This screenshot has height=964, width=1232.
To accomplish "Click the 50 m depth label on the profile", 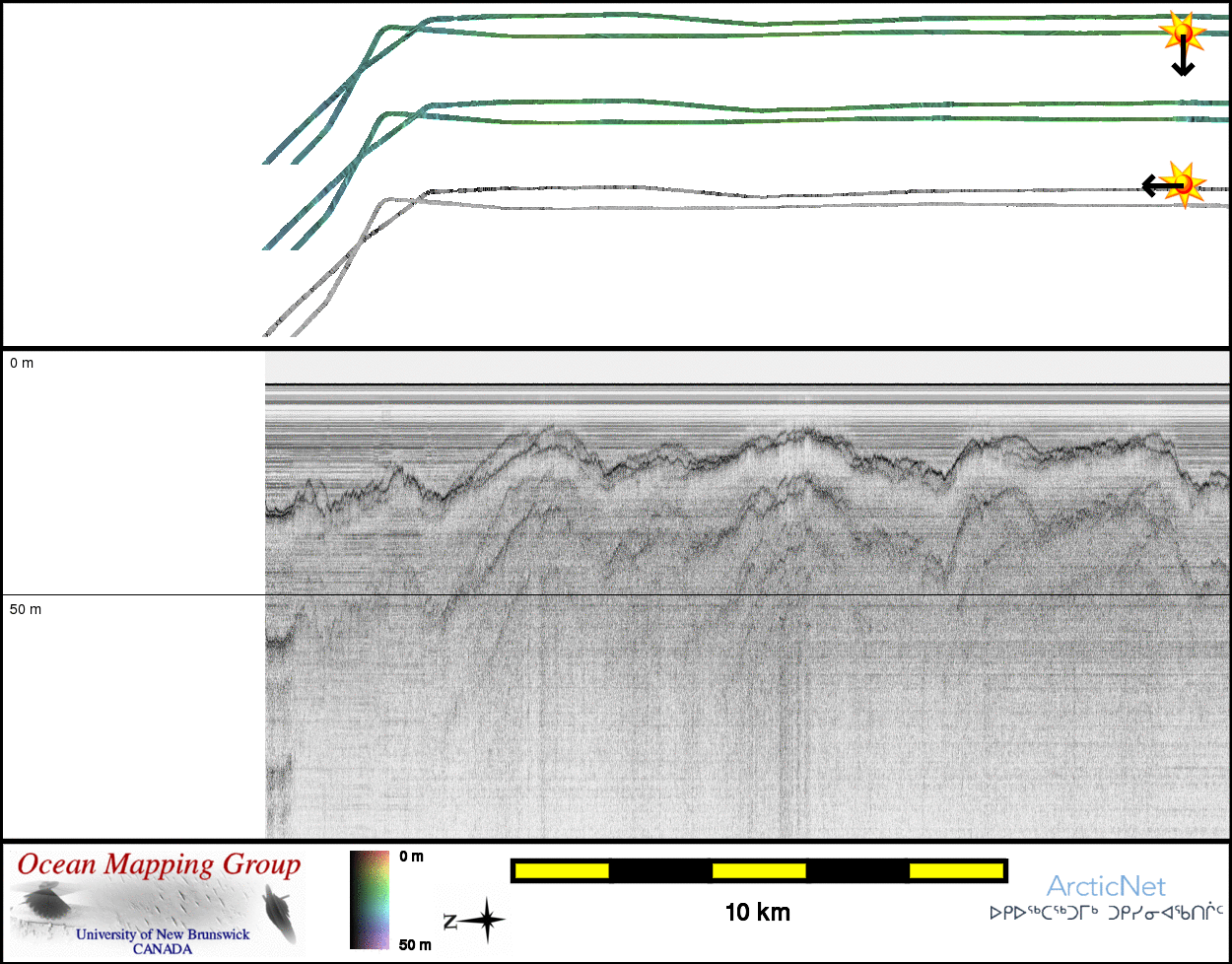I will coord(26,609).
